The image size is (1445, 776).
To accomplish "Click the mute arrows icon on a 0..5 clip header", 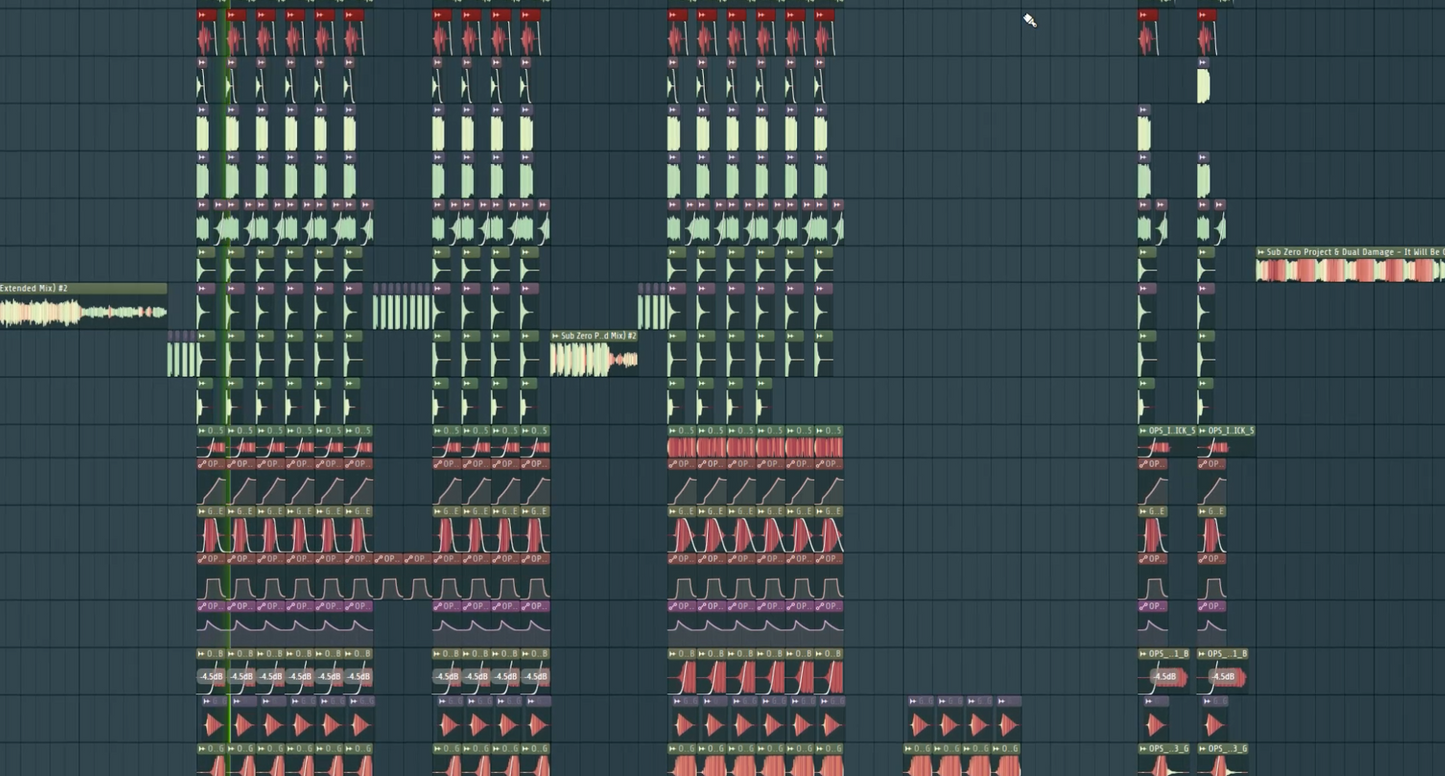I will (x=200, y=431).
